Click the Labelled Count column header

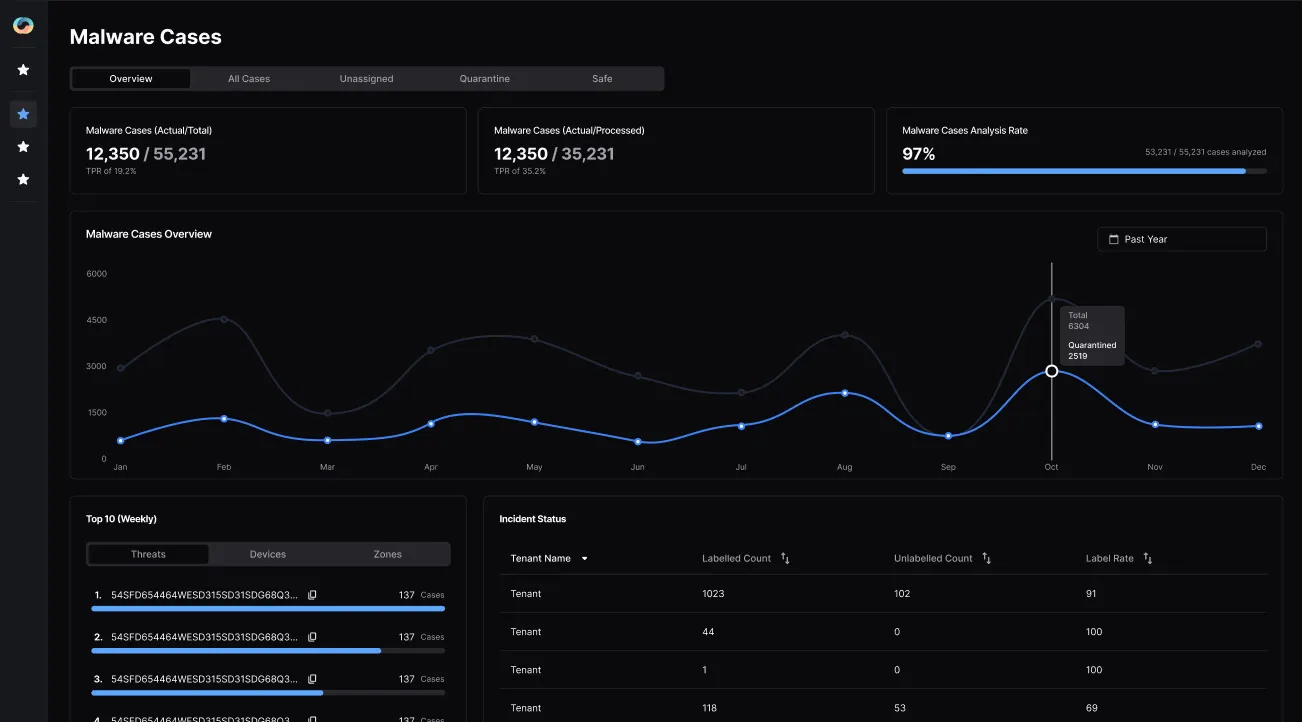pyautogui.click(x=736, y=558)
